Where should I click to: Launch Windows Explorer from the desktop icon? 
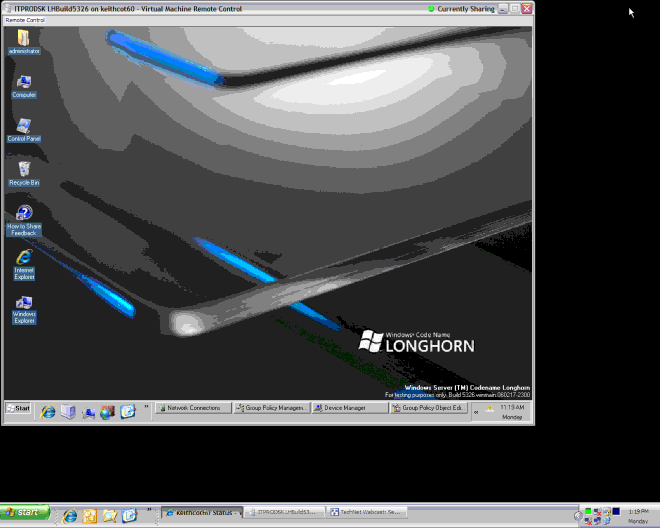pos(24,311)
